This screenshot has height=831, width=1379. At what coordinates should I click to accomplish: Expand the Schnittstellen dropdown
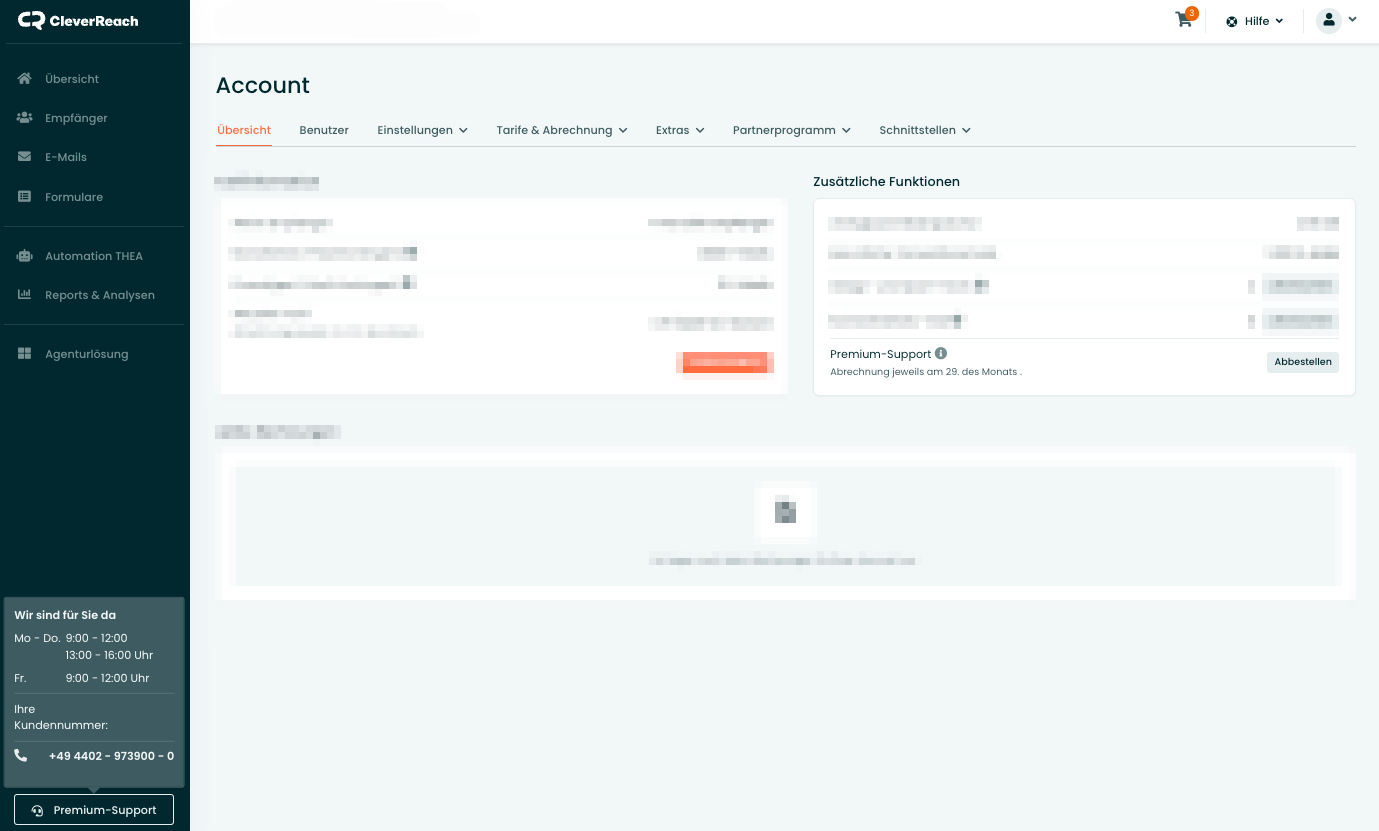click(x=925, y=130)
